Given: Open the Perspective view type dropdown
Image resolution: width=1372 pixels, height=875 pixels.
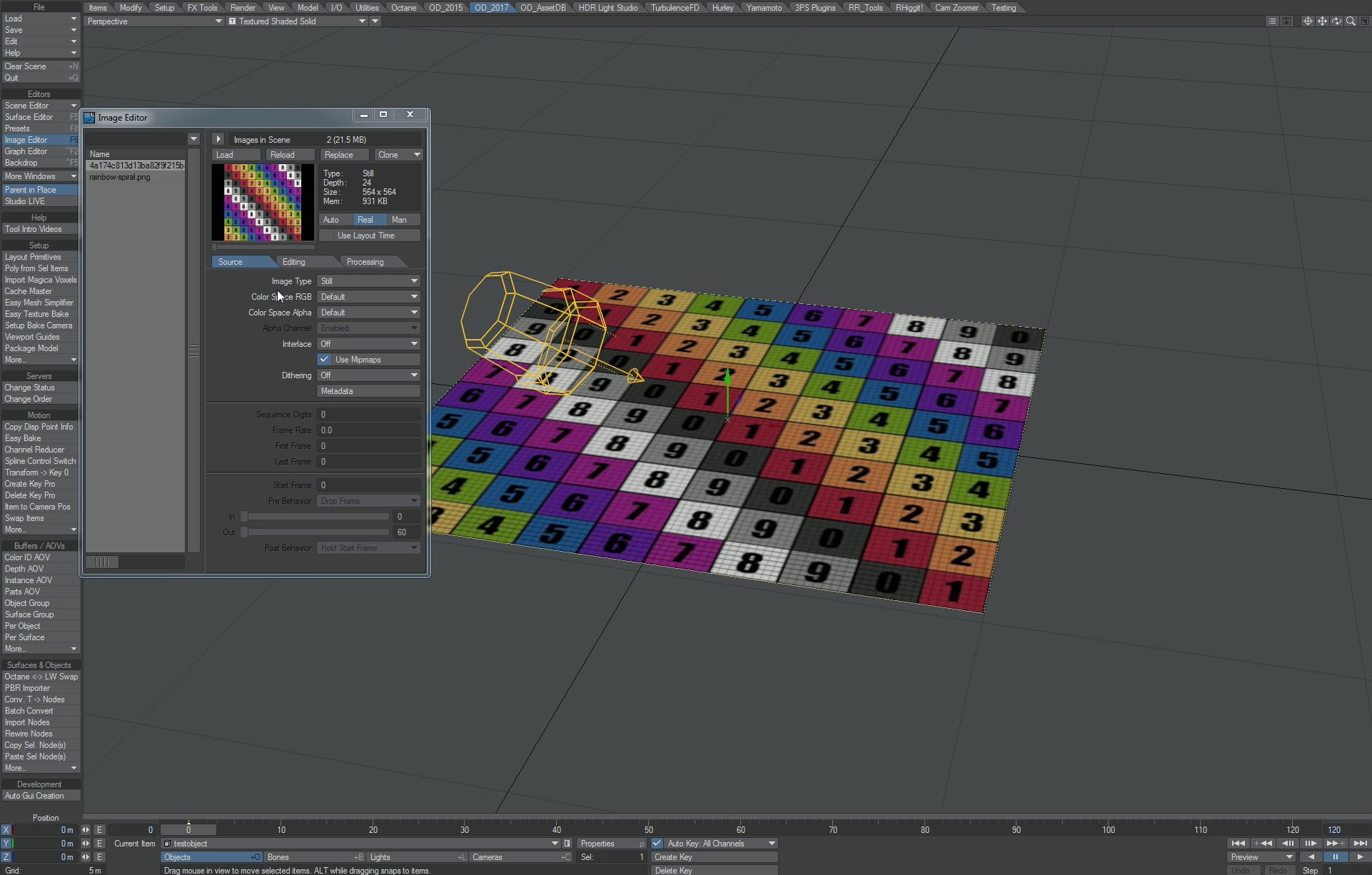Looking at the screenshot, I should click(153, 21).
